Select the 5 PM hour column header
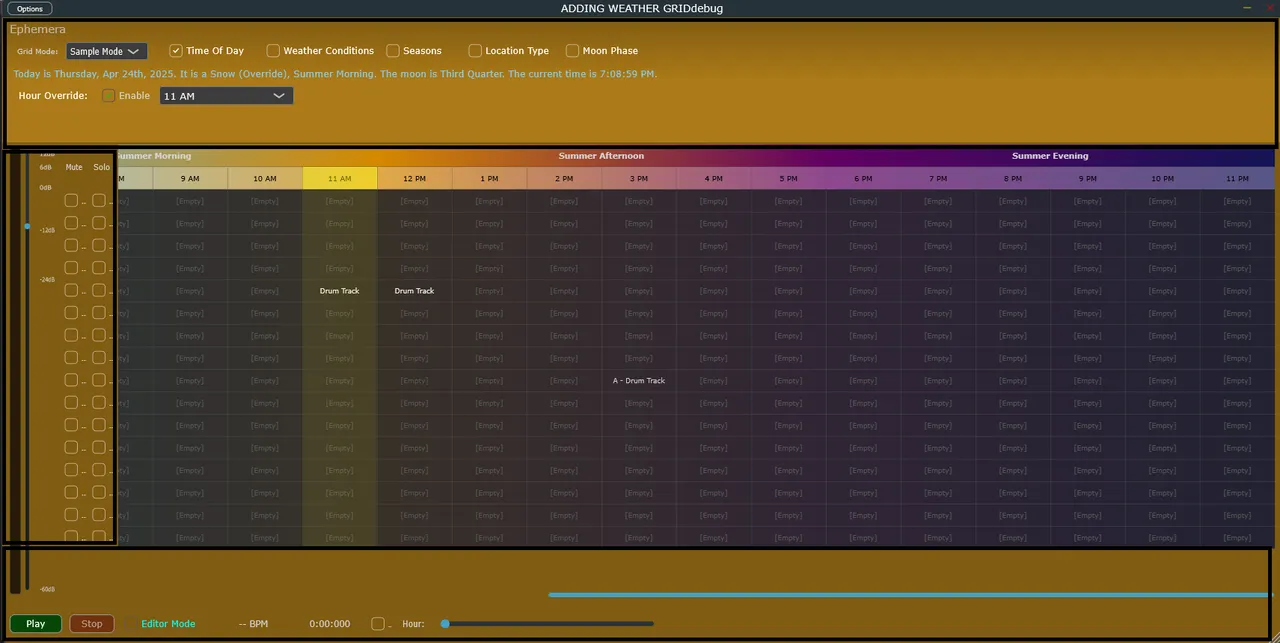 (789, 178)
